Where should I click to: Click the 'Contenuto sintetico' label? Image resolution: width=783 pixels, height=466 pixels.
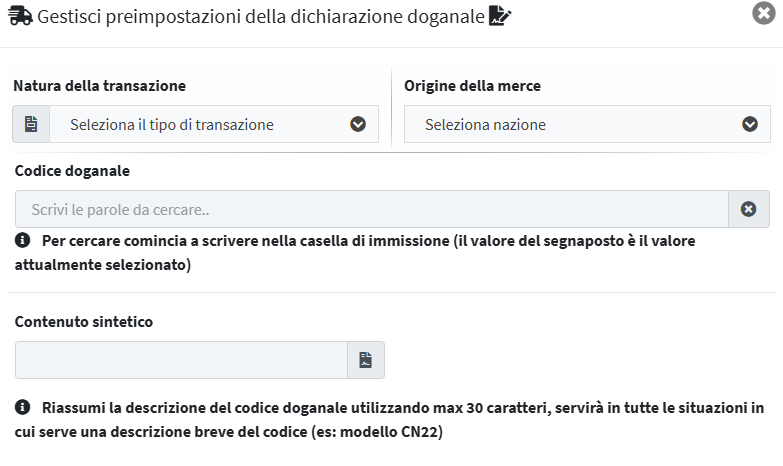coord(84,322)
